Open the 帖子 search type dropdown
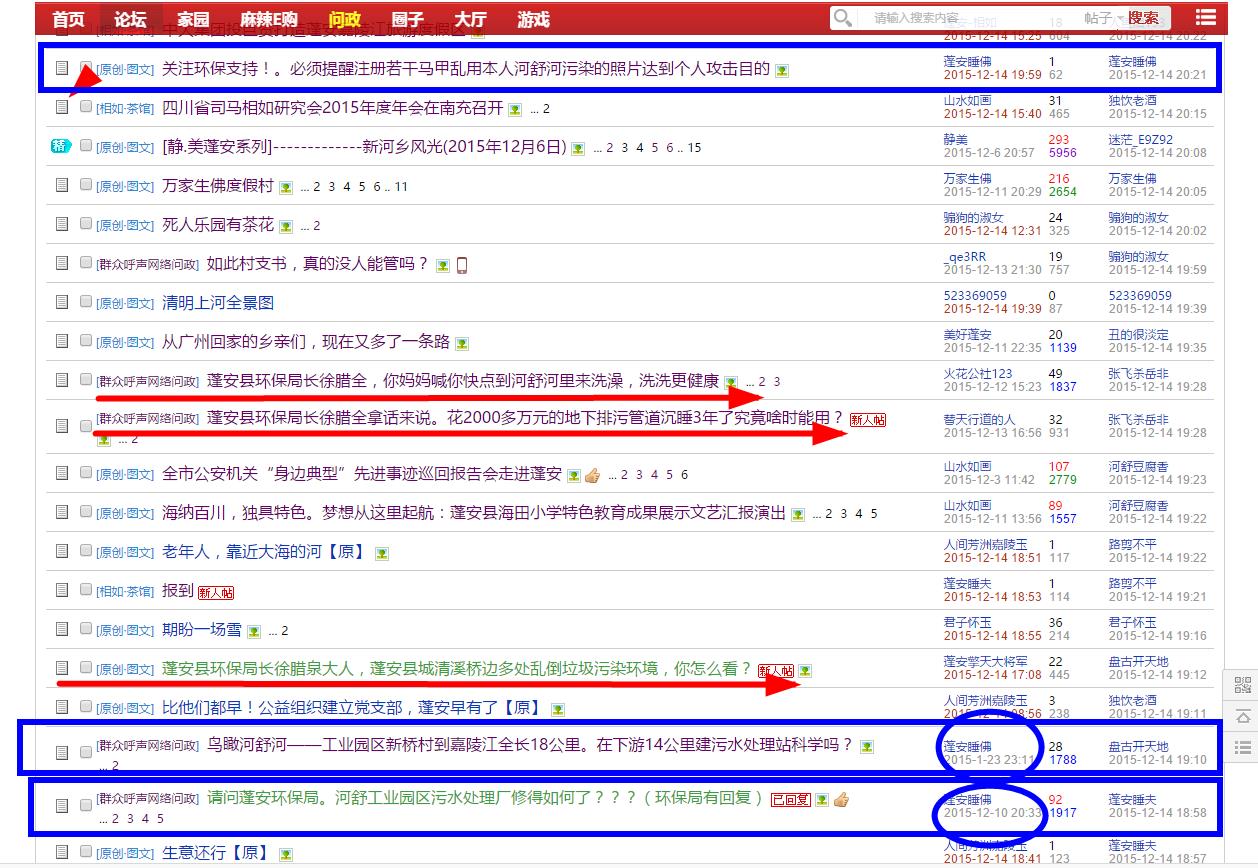This screenshot has height=868, width=1258. click(1102, 18)
